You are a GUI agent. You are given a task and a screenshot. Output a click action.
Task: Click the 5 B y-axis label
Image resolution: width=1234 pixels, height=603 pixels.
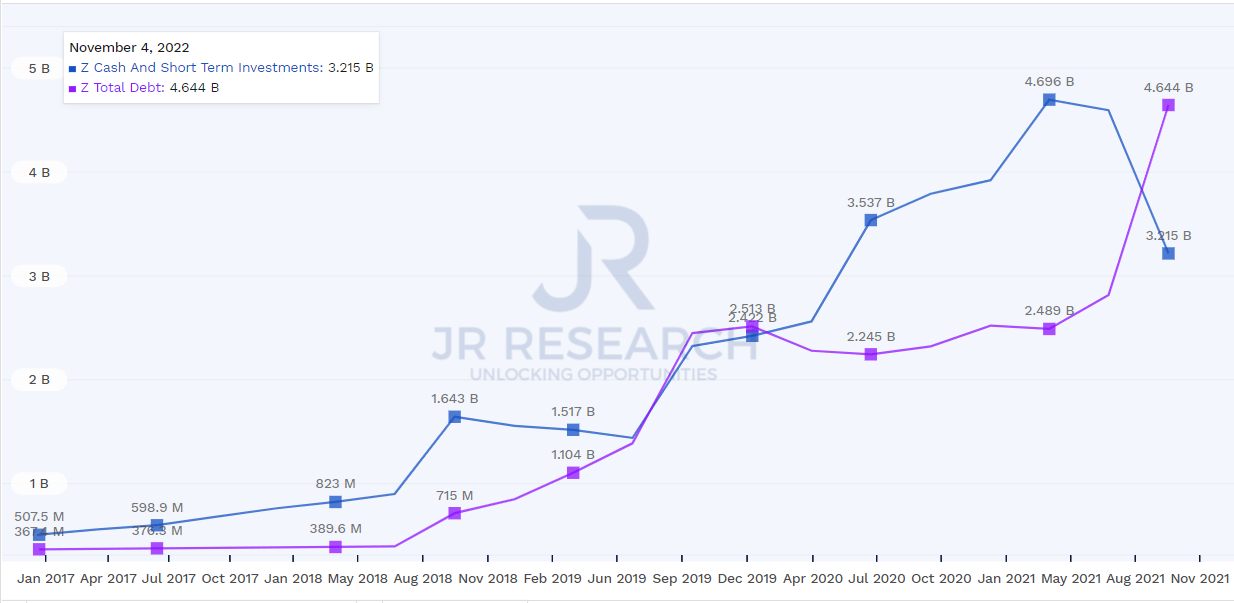pyautogui.click(x=38, y=68)
